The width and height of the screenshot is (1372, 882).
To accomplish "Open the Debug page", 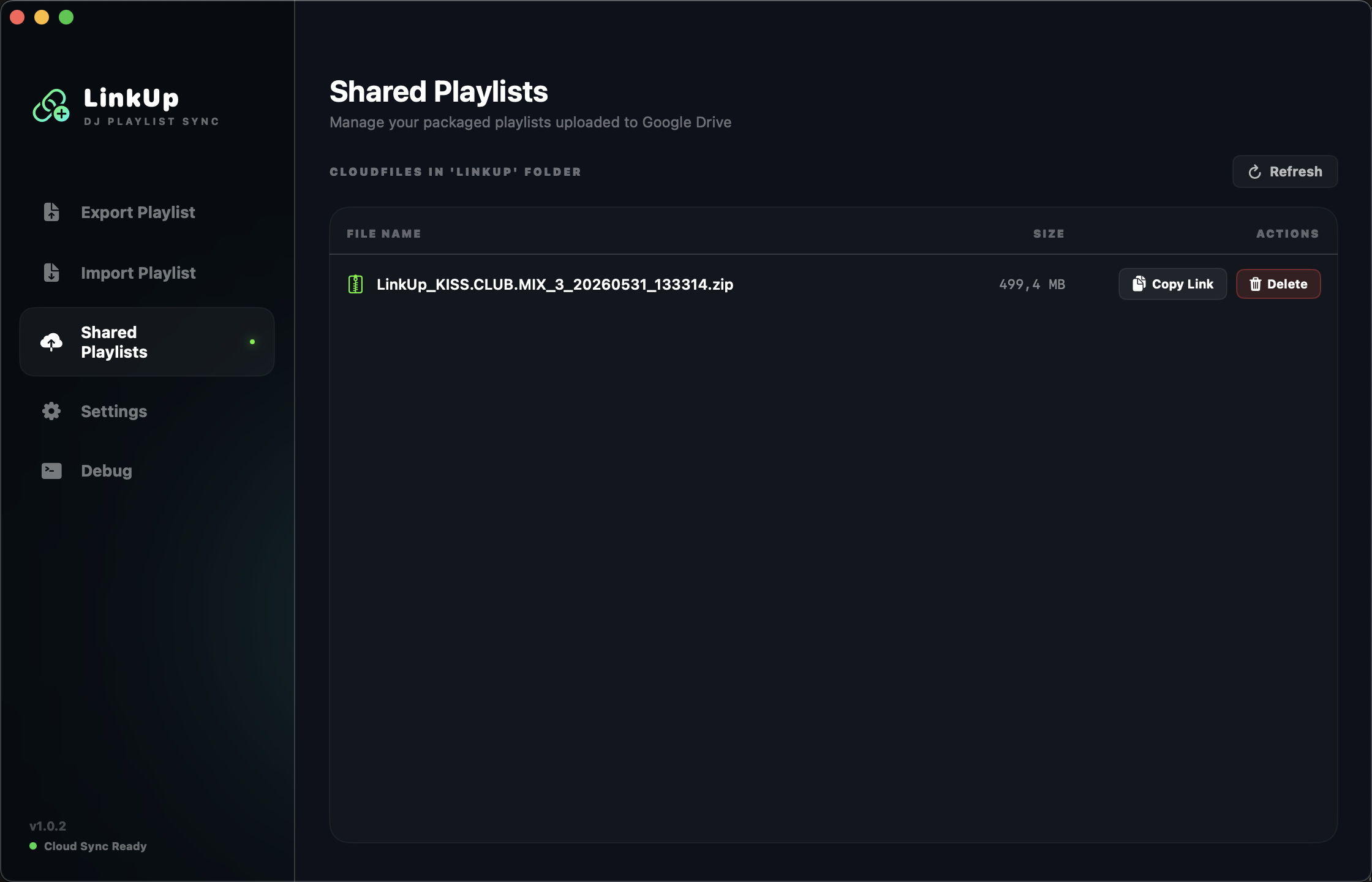I will (147, 471).
